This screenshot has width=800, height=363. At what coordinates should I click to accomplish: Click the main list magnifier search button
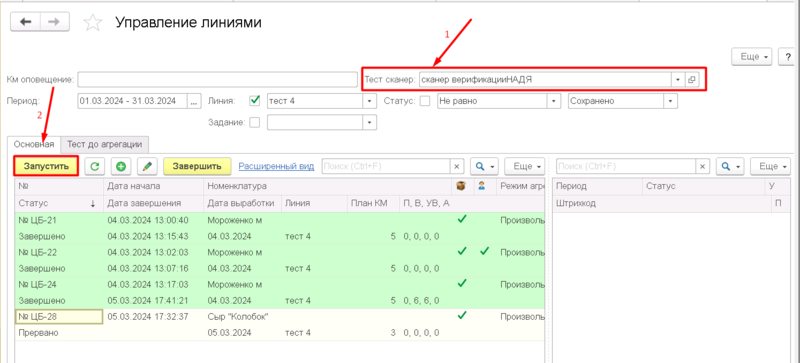click(x=483, y=166)
